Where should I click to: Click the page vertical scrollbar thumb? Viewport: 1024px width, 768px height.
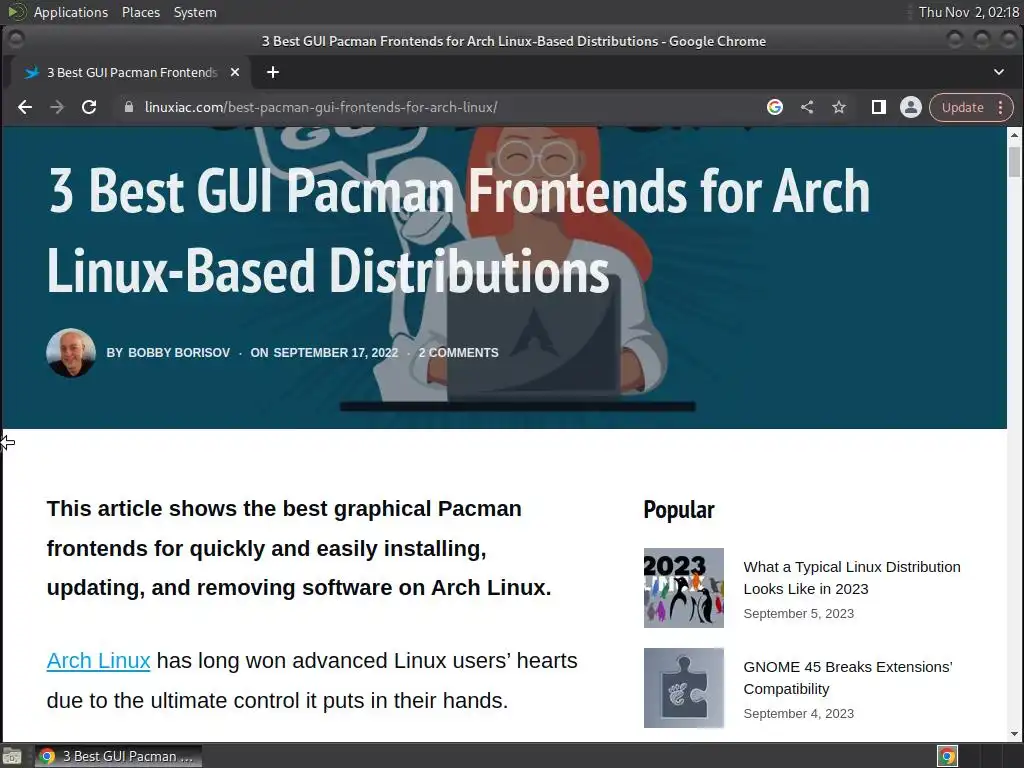coord(1014,162)
